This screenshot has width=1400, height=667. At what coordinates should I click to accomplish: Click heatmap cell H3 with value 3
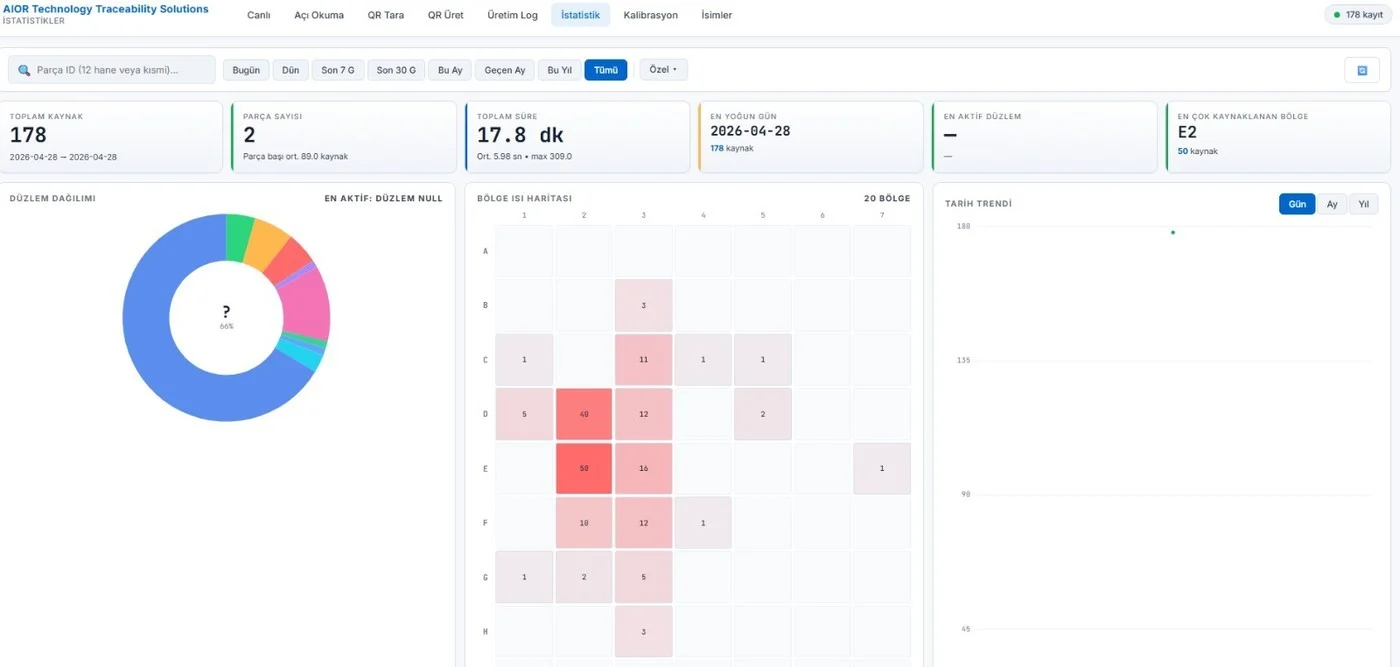[644, 631]
